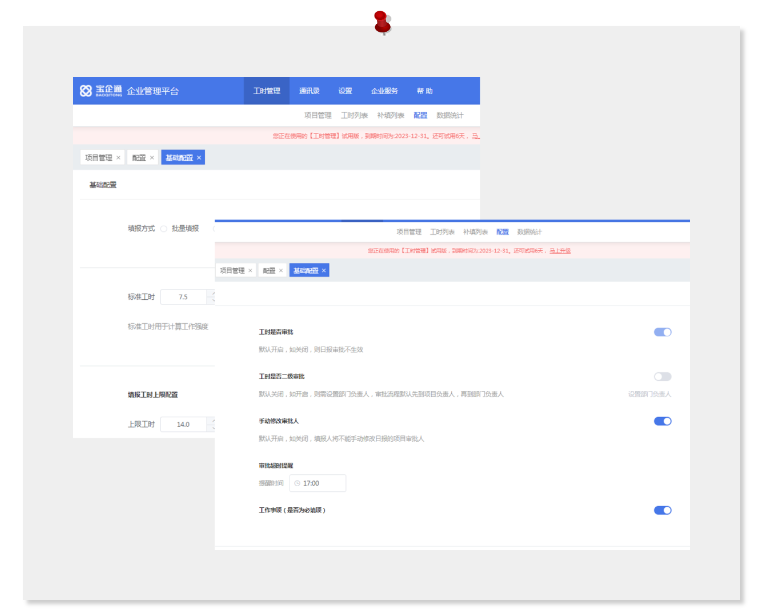Select 配置 in the front window sub-navigation
Screen dimensions: 779x616
pos(502,232)
